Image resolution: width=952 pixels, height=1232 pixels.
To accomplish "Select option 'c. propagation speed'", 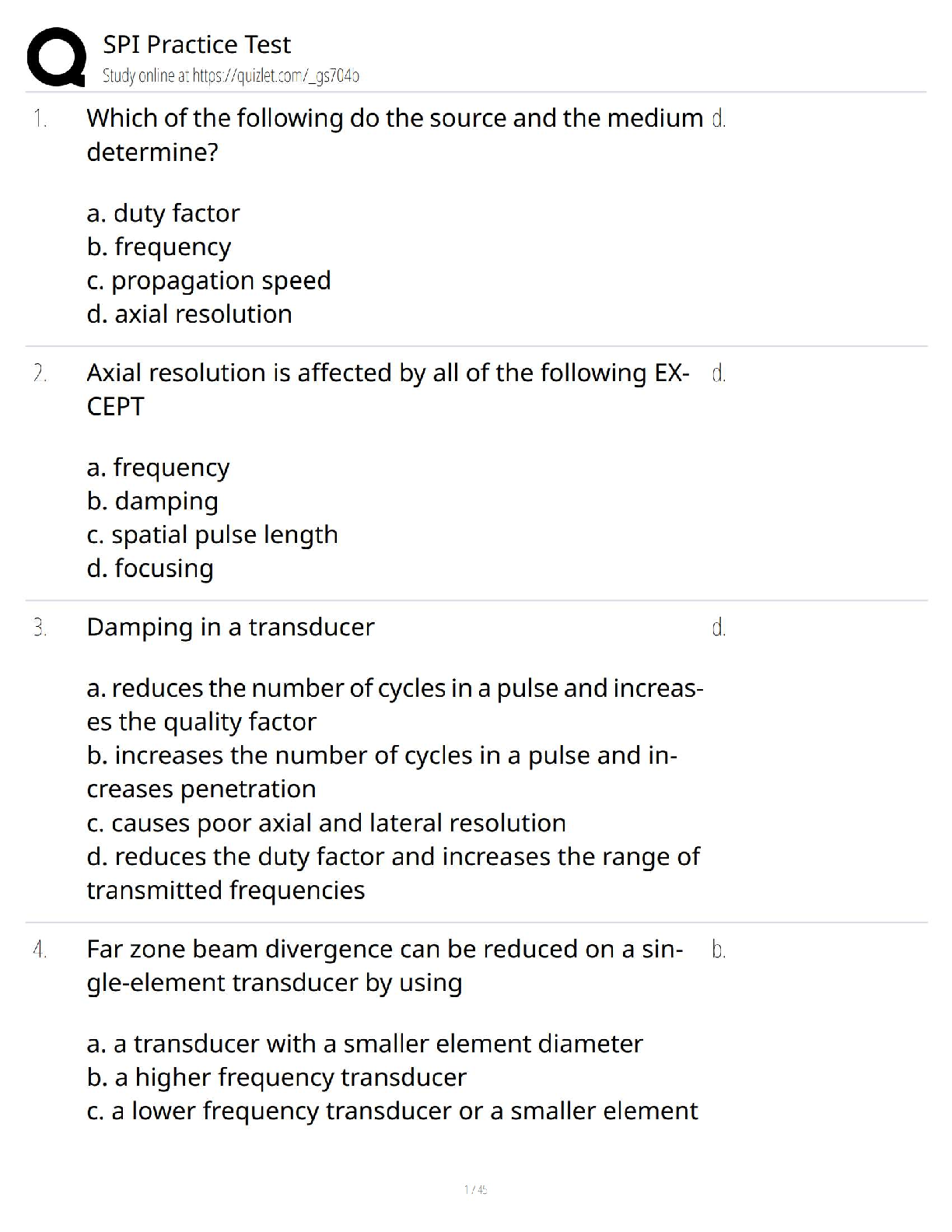I will [209, 280].
